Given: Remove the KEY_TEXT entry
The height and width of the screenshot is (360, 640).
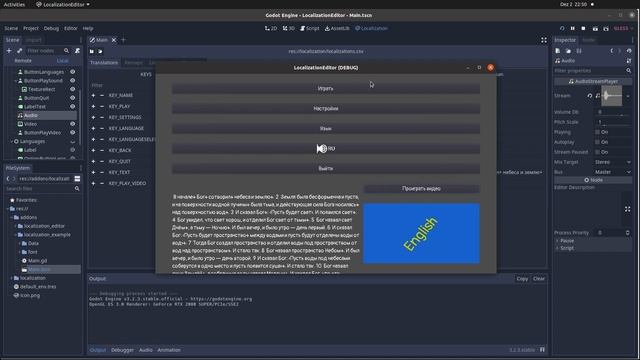Looking at the screenshot, I should pos(102,172).
